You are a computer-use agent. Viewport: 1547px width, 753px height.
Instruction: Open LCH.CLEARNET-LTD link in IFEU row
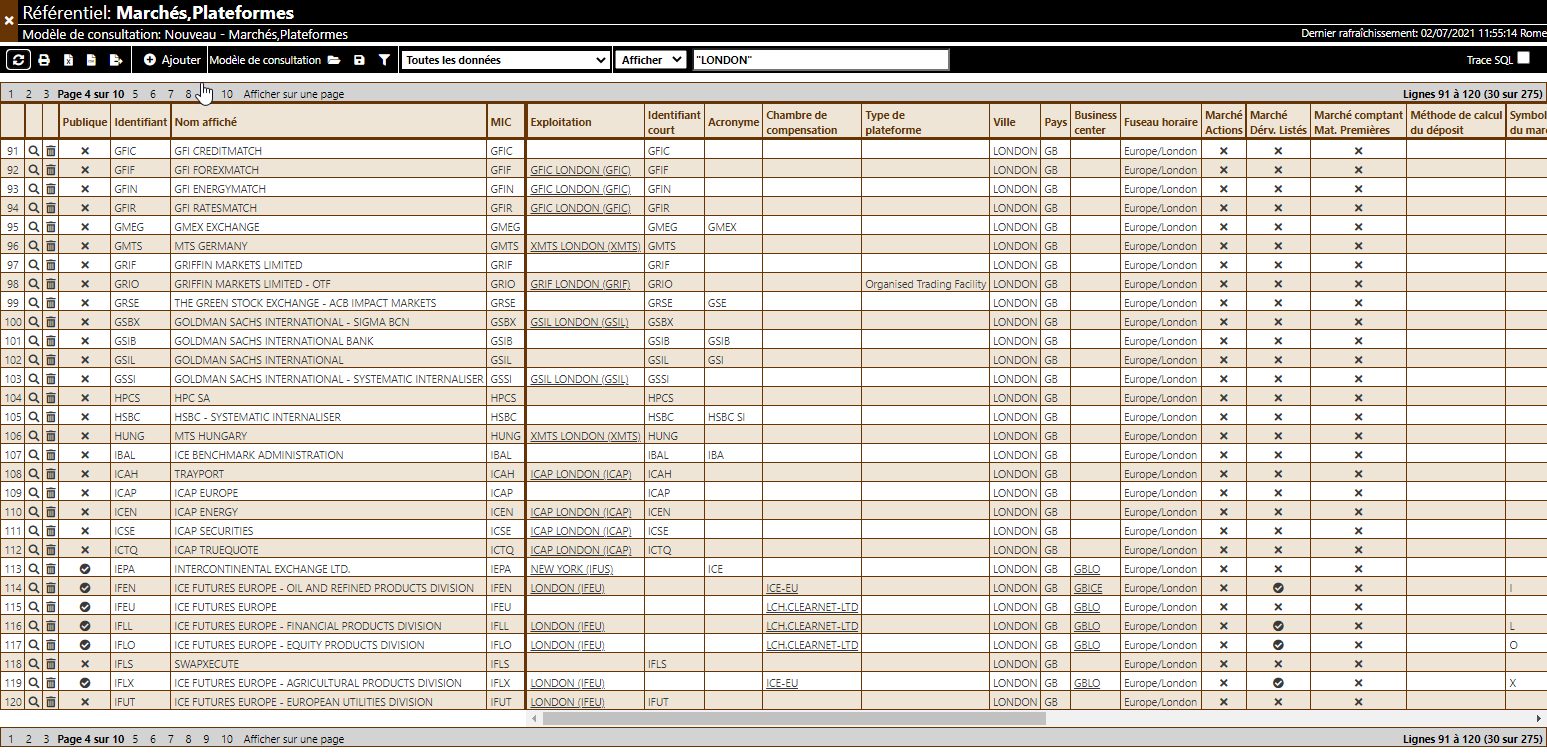click(x=812, y=607)
